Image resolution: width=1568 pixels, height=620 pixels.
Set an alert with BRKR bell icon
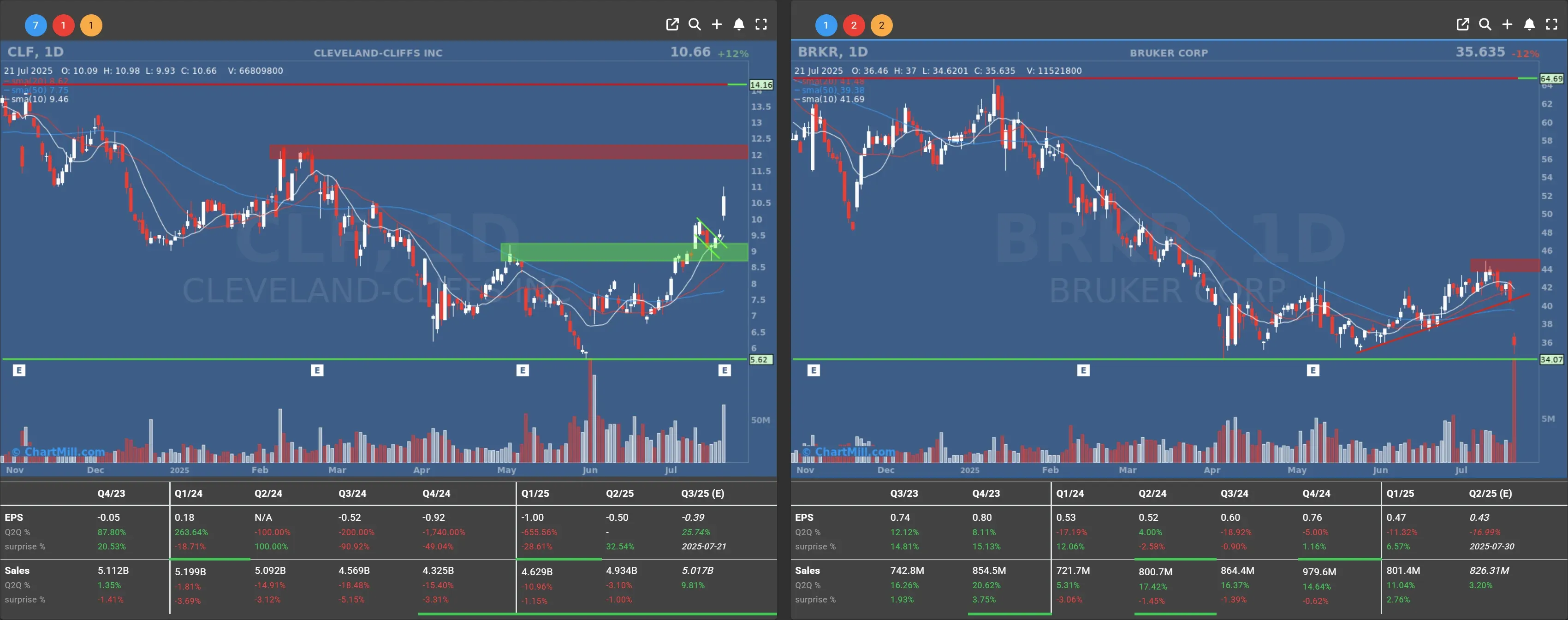[x=1529, y=24]
